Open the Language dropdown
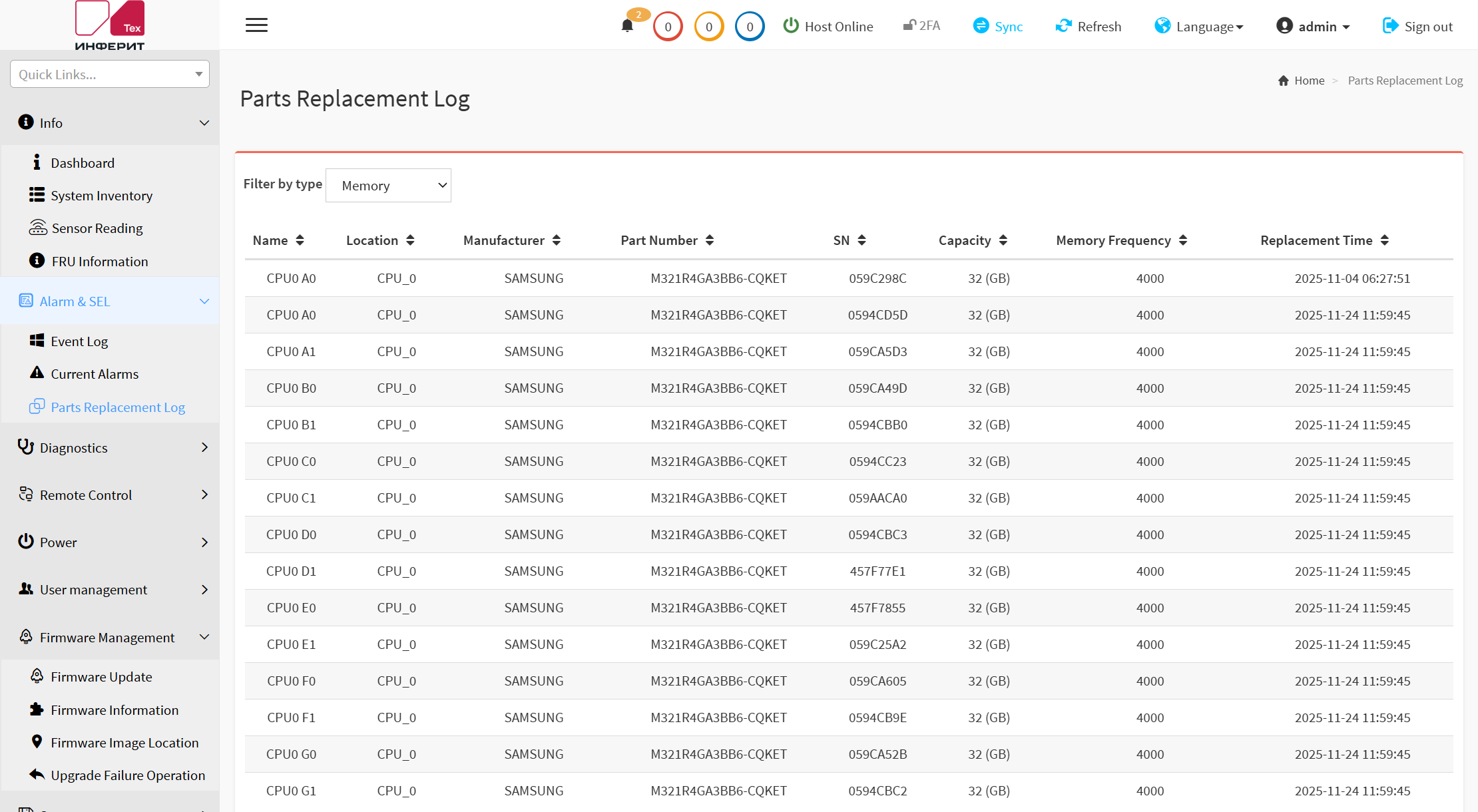This screenshot has height=812, width=1478. [x=1199, y=27]
